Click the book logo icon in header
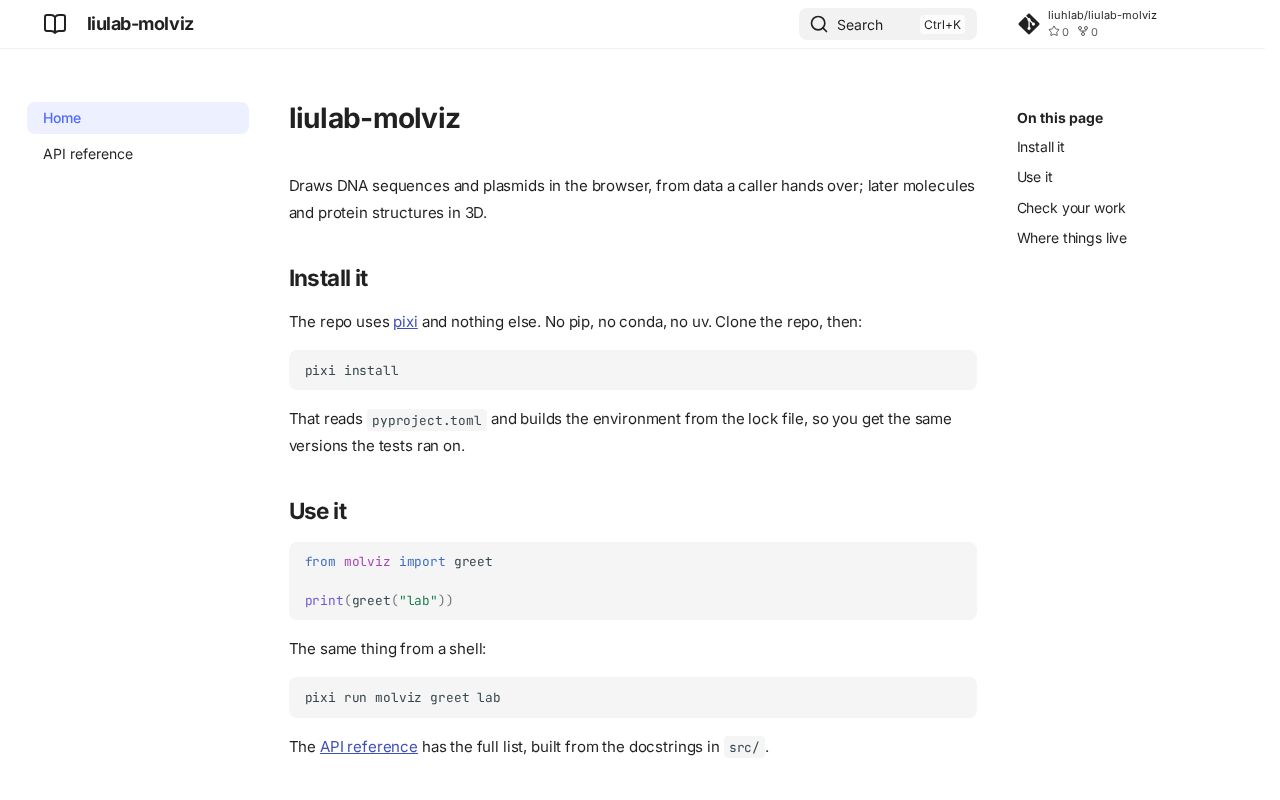This screenshot has height=800, width=1280. click(x=55, y=24)
